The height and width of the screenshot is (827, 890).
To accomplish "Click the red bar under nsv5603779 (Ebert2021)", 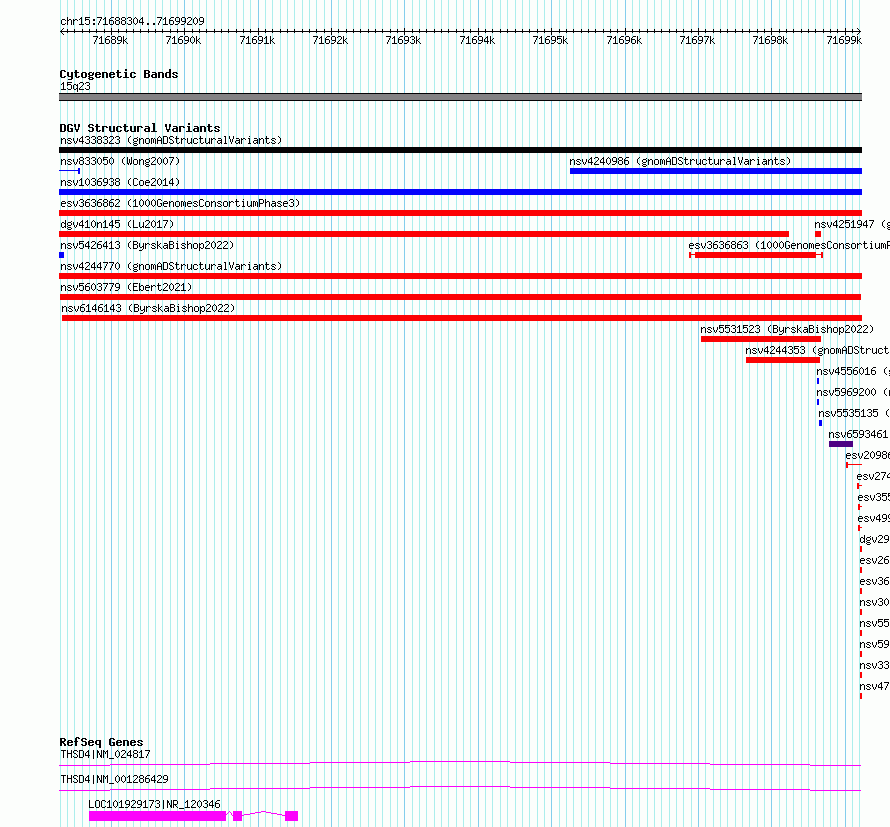I will pyautogui.click(x=460, y=297).
